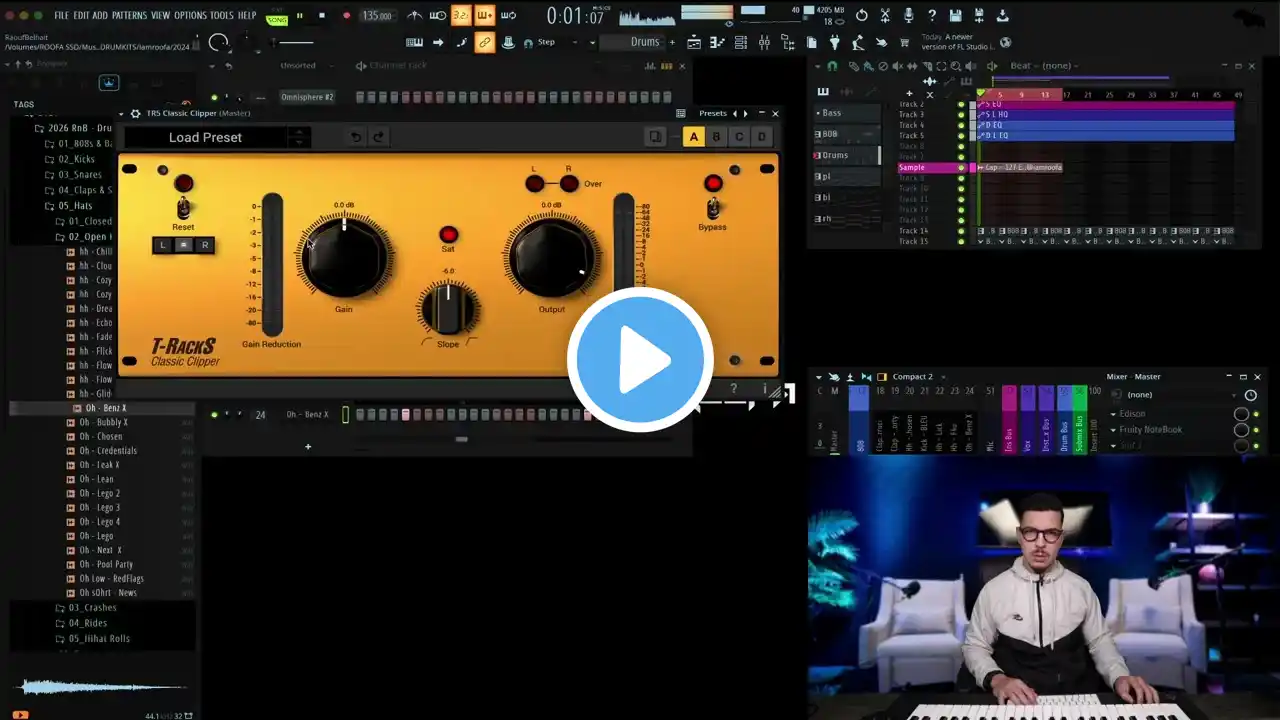Open the ADD menu
The width and height of the screenshot is (1280, 720).
[x=100, y=15]
